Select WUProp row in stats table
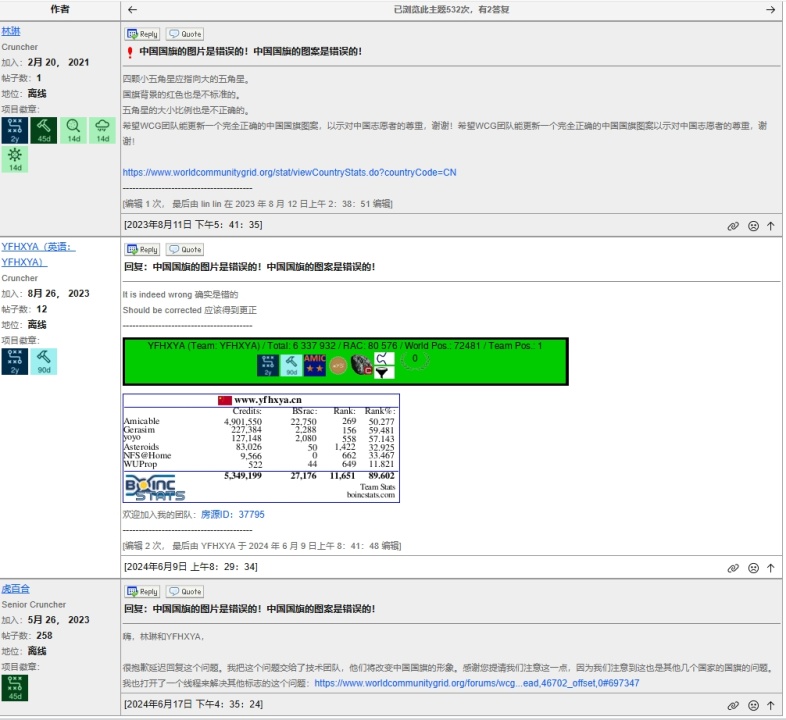786x720 pixels. (259, 464)
